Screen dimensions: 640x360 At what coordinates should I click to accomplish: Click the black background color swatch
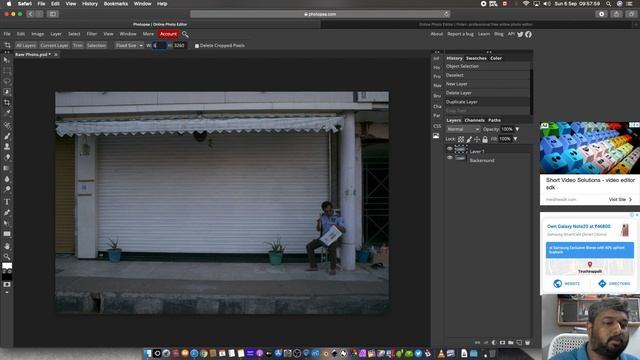[7, 276]
